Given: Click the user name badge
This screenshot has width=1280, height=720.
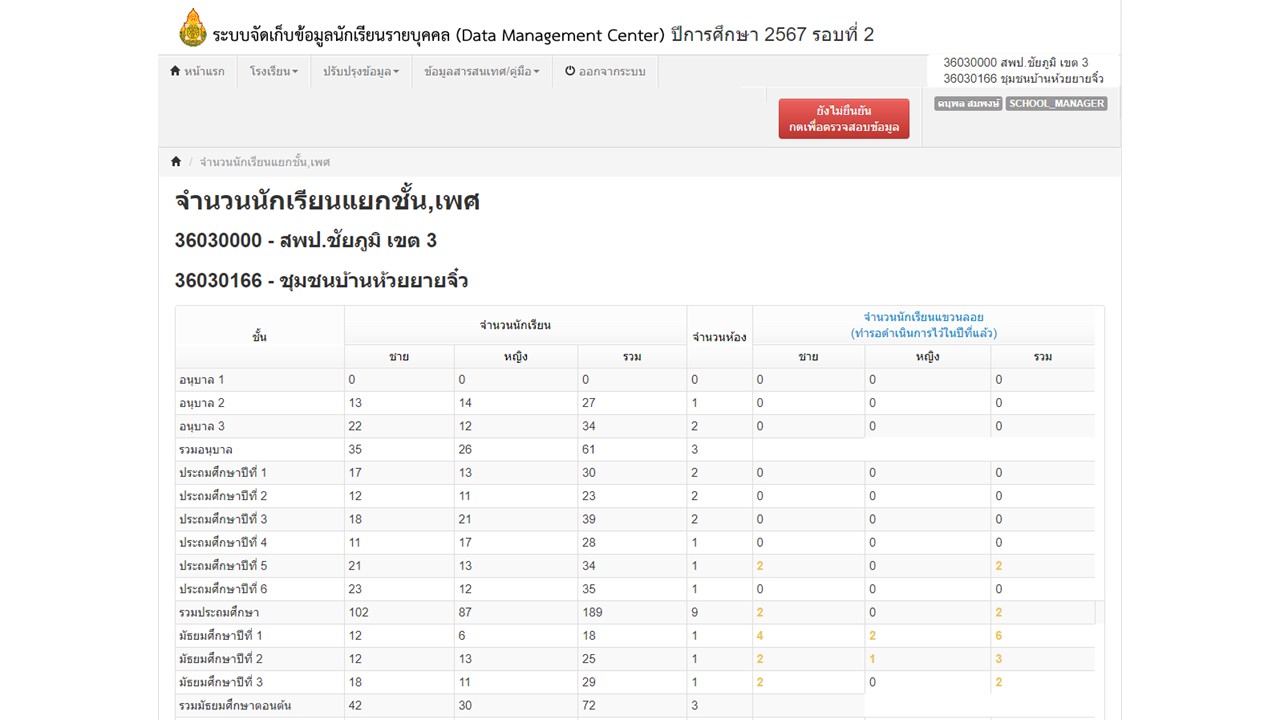Looking at the screenshot, I should [x=967, y=104].
